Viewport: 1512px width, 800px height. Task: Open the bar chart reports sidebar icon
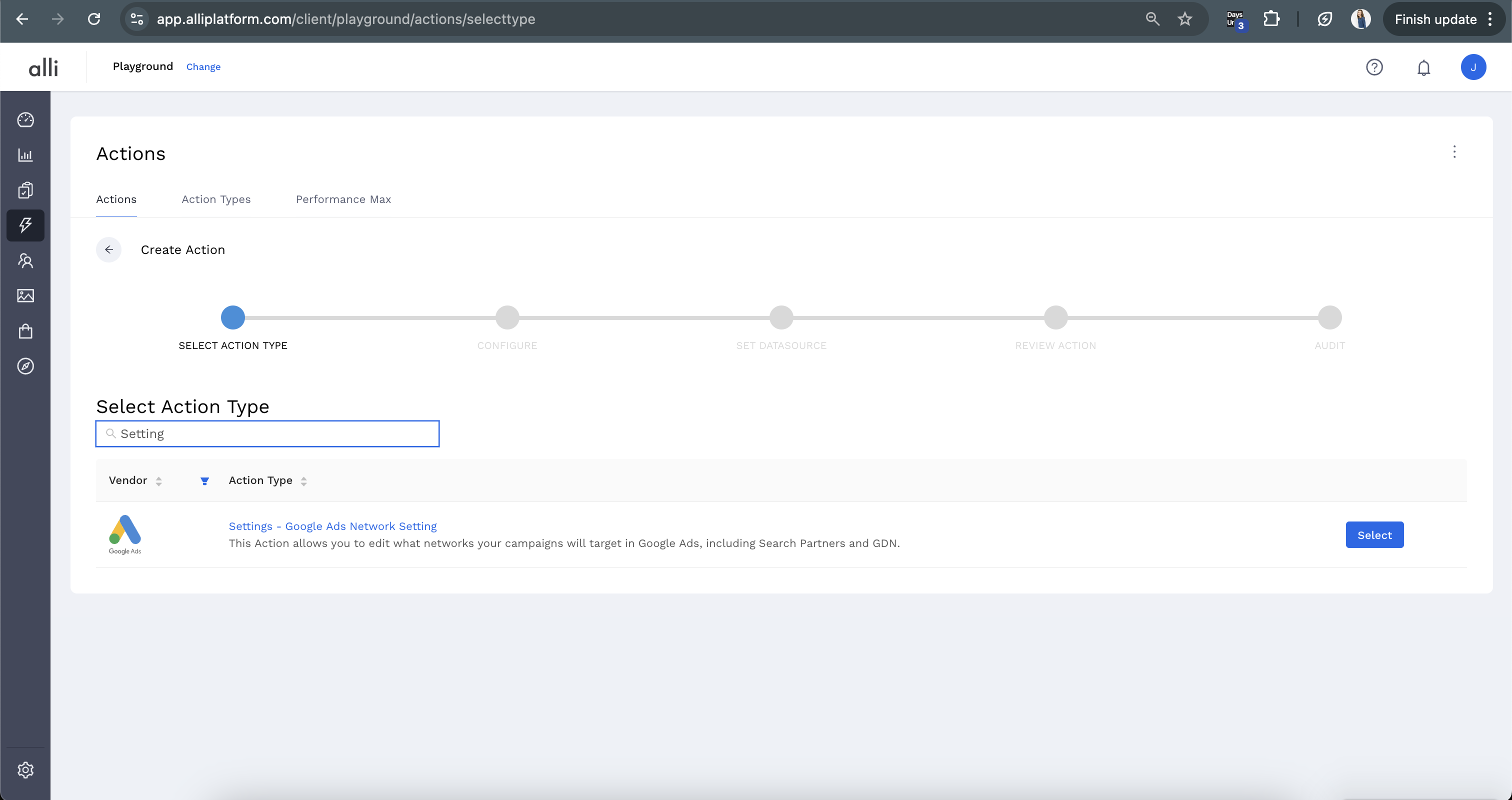[25, 155]
